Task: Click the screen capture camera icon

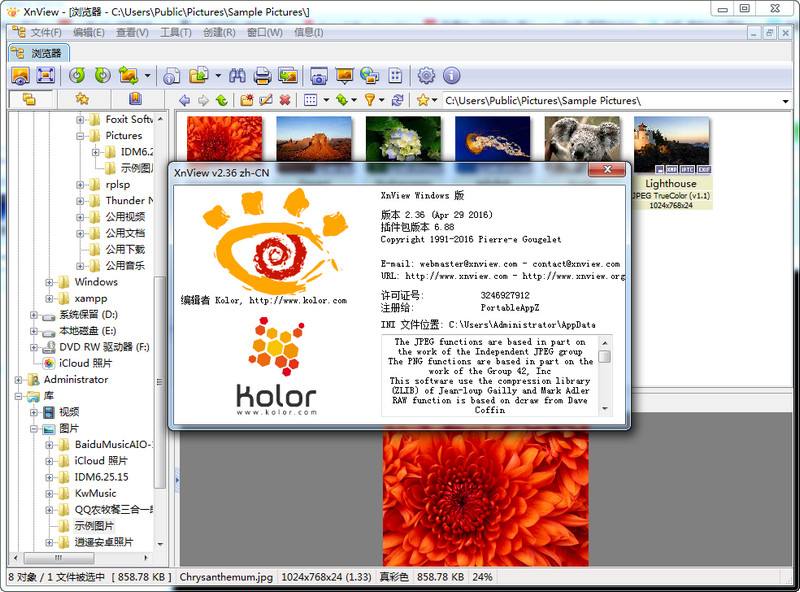Action: click(x=319, y=75)
